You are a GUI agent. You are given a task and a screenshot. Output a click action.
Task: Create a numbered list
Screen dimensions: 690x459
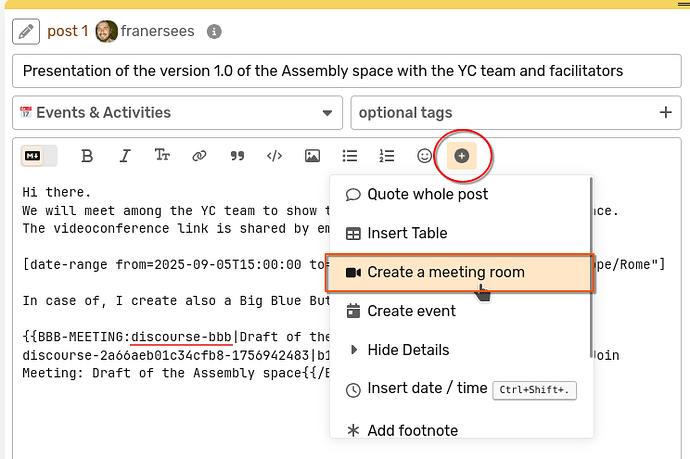point(387,156)
